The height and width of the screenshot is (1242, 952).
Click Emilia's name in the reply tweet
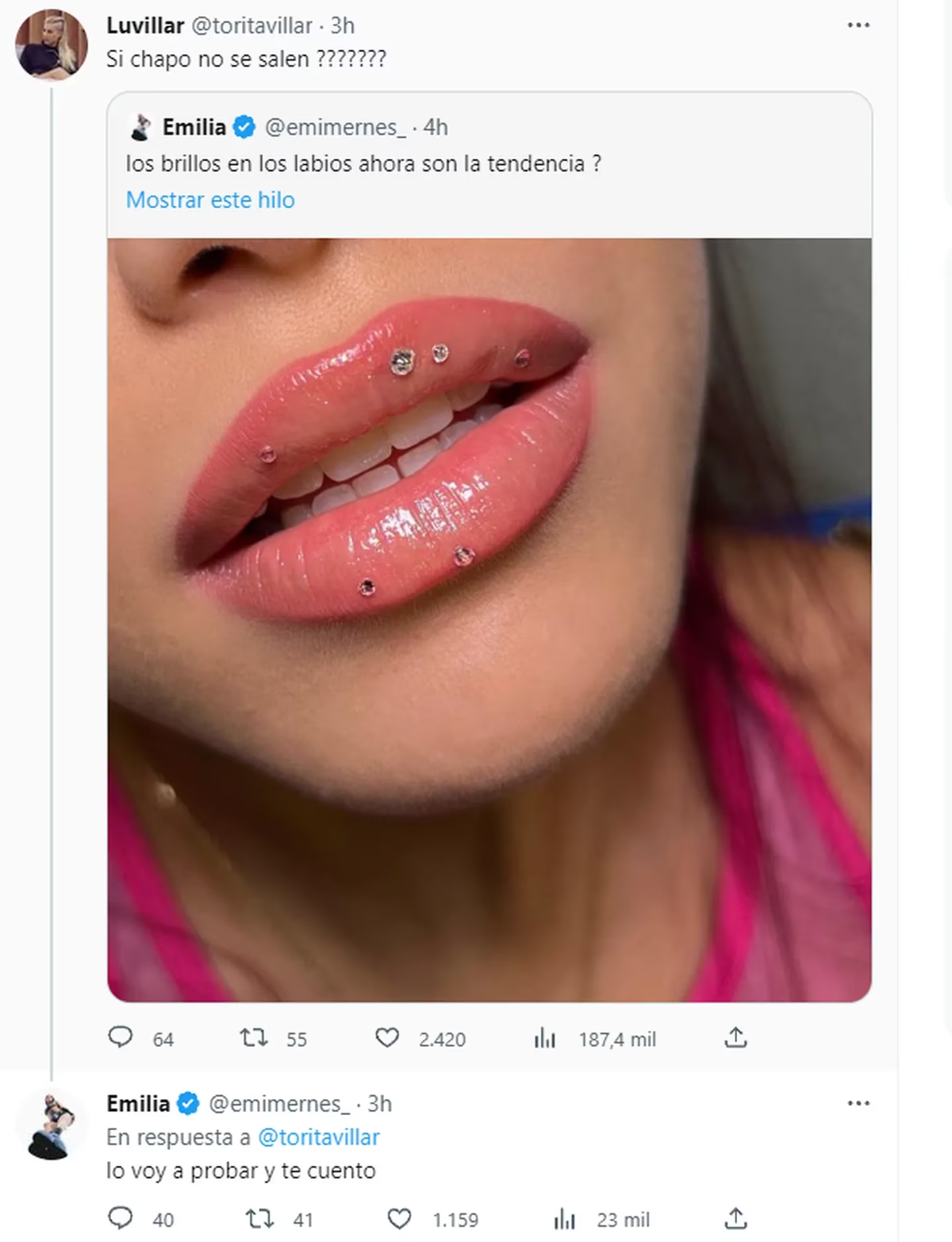pyautogui.click(x=138, y=1103)
